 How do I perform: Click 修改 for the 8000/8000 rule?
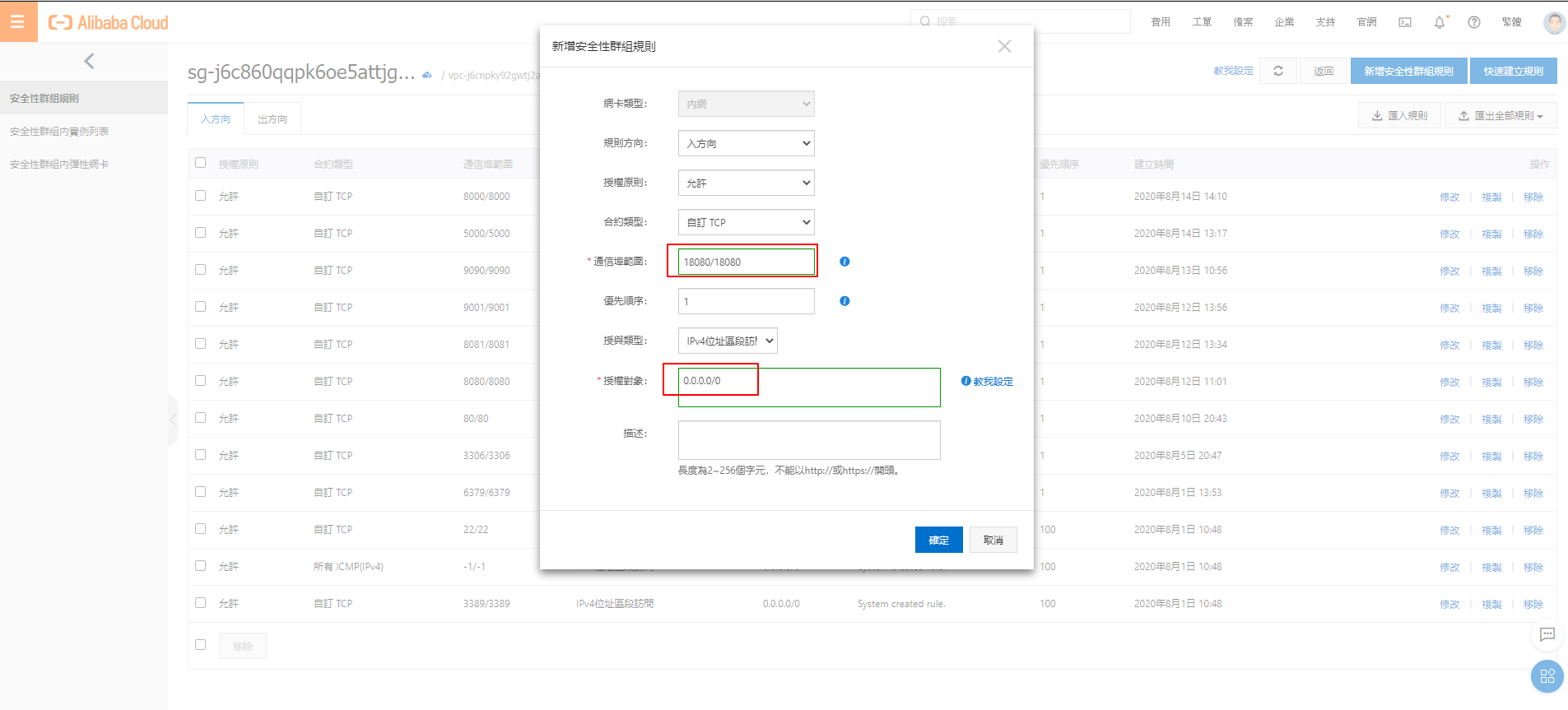tap(1449, 197)
